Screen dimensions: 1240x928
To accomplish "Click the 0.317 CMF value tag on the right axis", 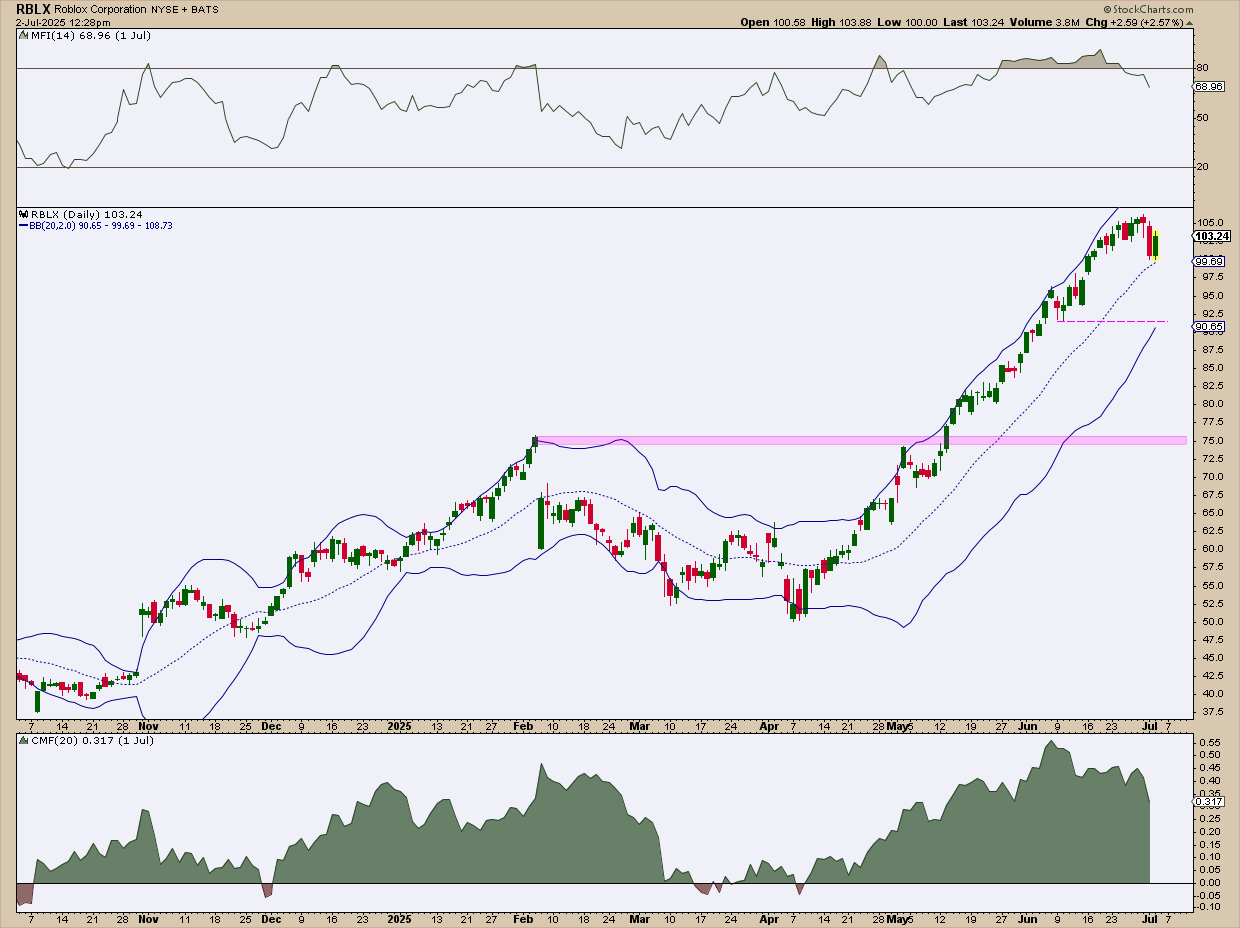I will 1207,802.
